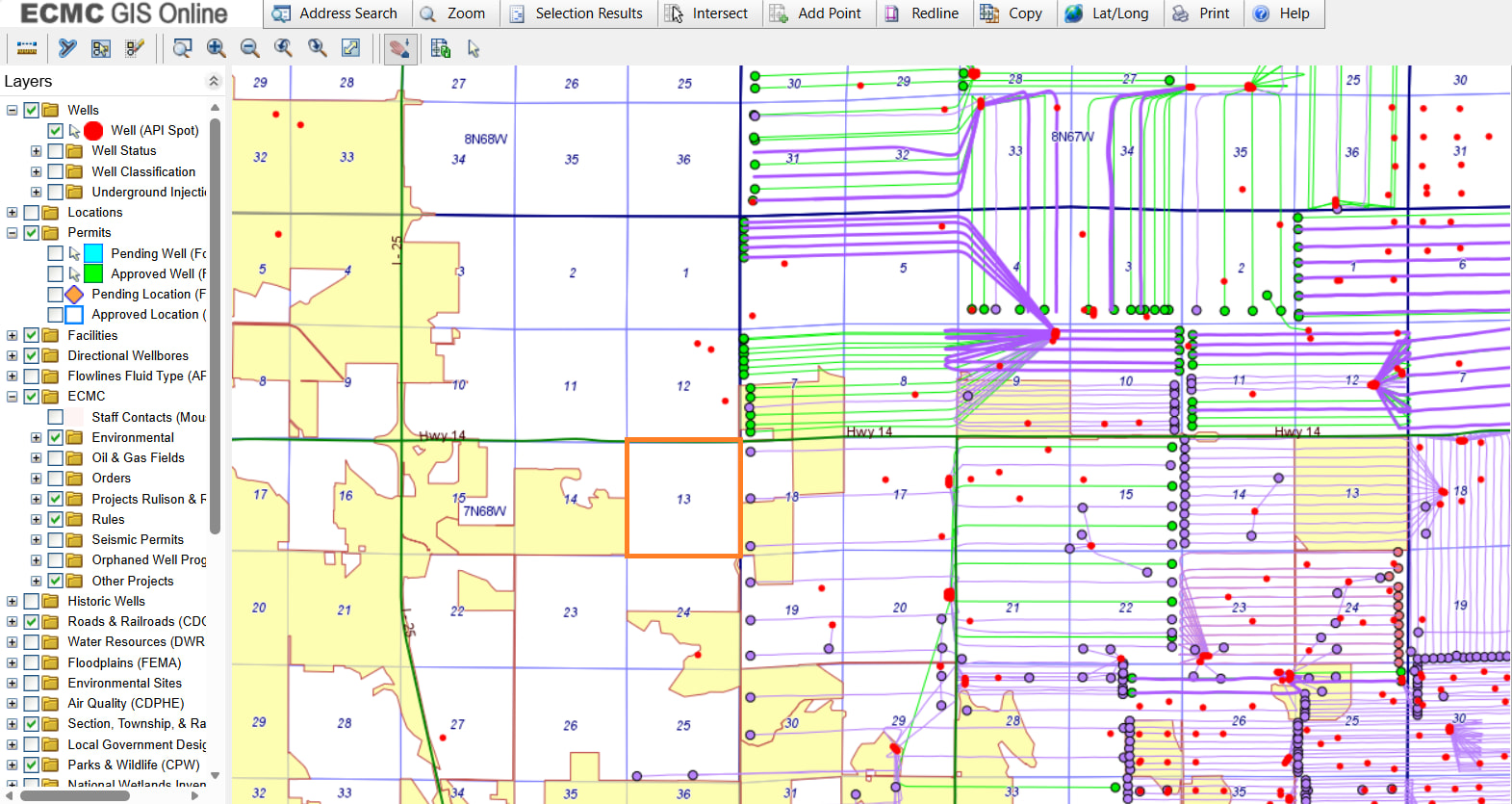Collapse the Permits layer group
The image size is (1512, 804).
pos(12,233)
